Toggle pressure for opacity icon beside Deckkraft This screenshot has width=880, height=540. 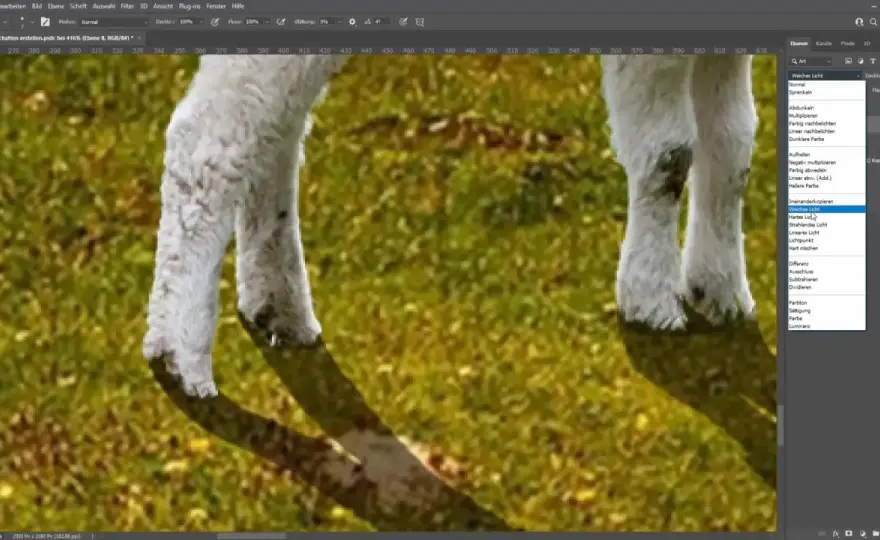coord(215,22)
